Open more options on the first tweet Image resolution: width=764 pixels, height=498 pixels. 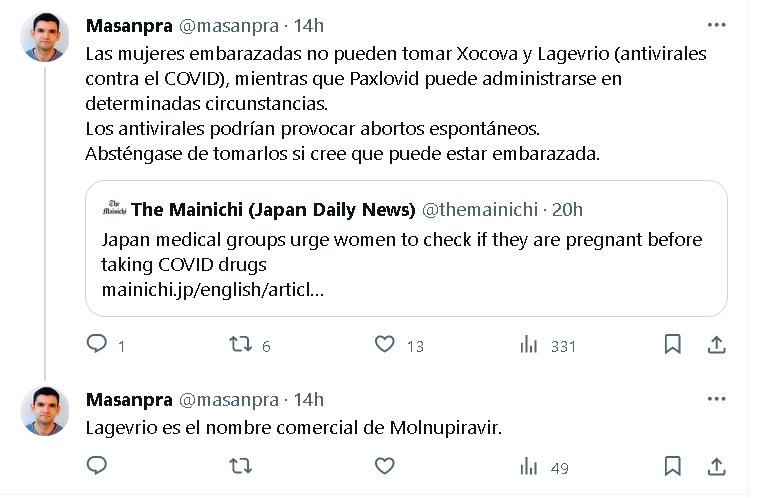[x=716, y=25]
